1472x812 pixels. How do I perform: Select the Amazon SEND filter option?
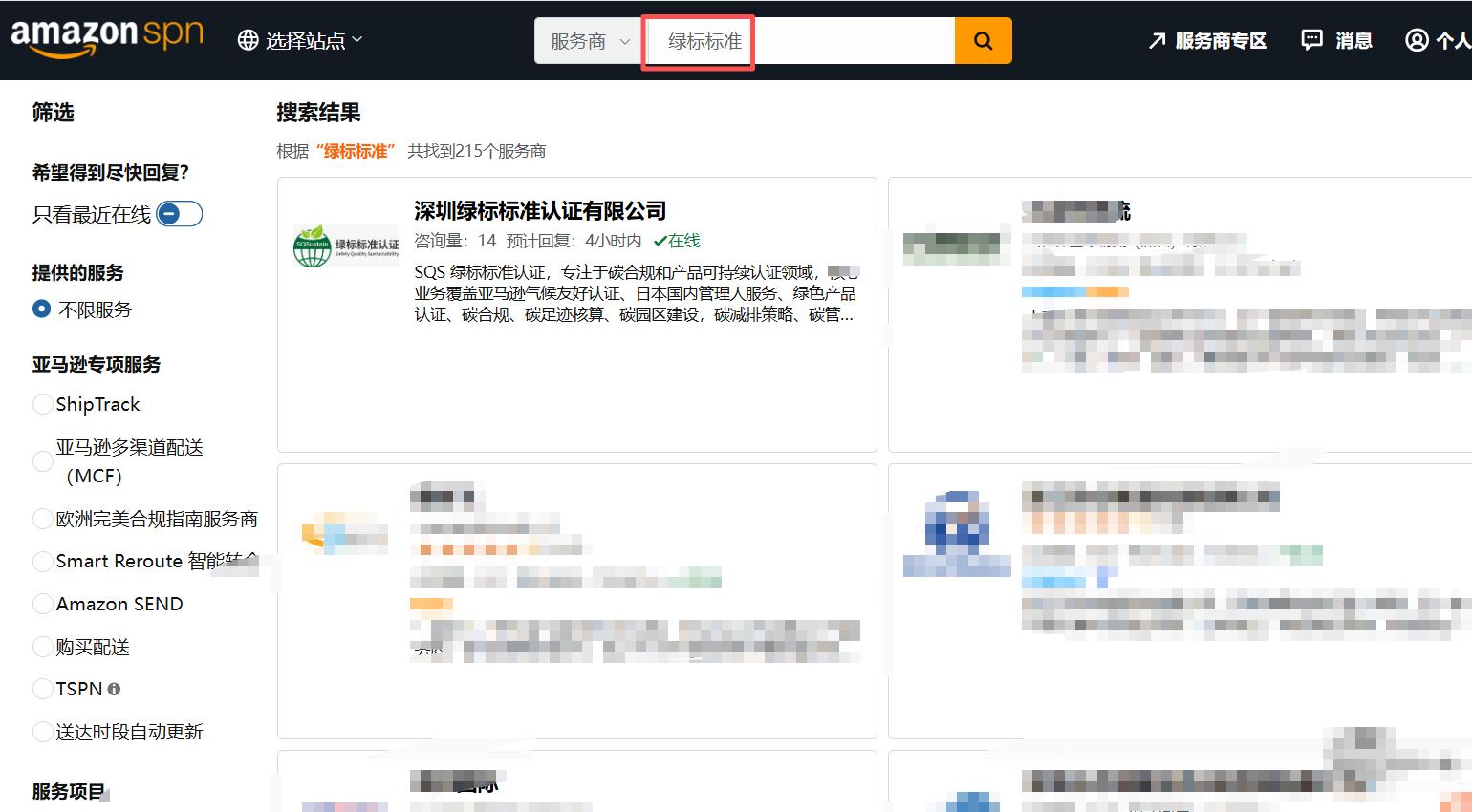(43, 604)
